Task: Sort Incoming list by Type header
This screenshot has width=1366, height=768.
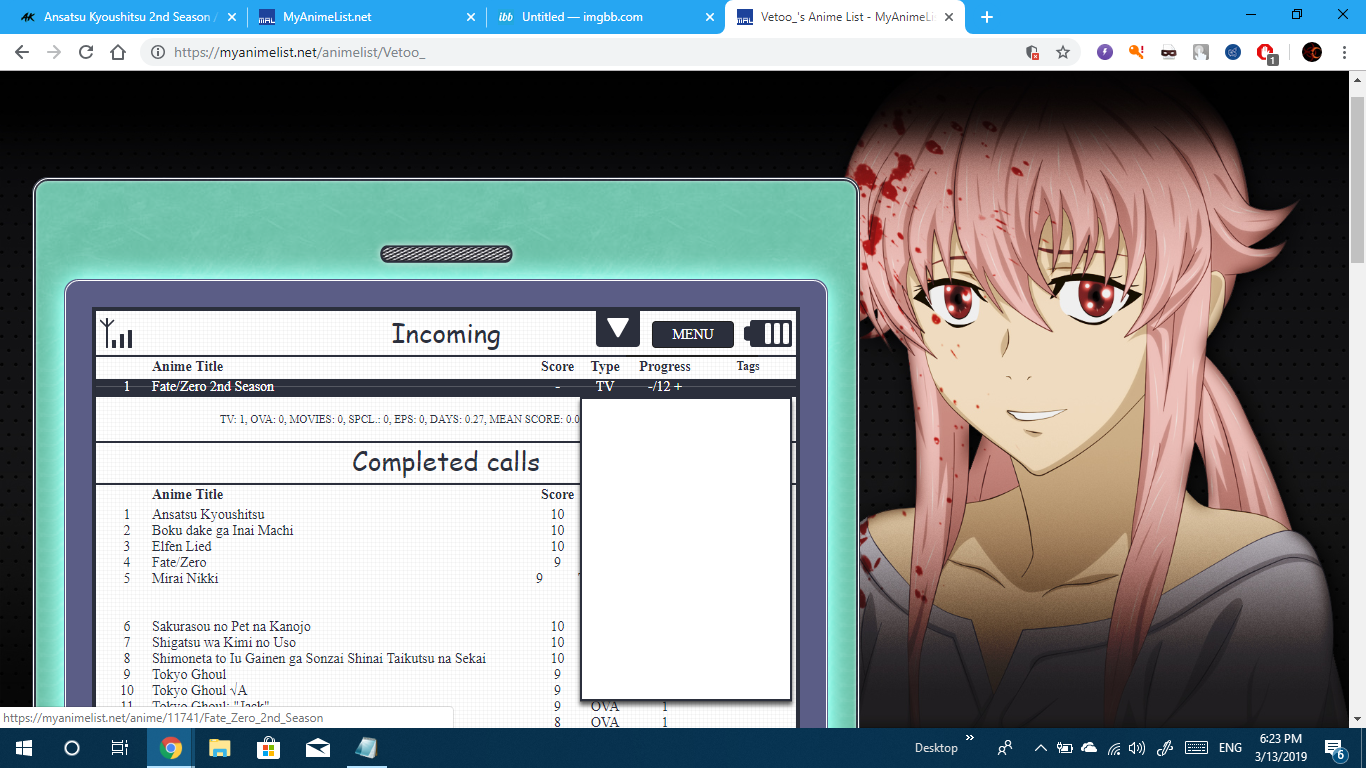Action: pyautogui.click(x=605, y=366)
